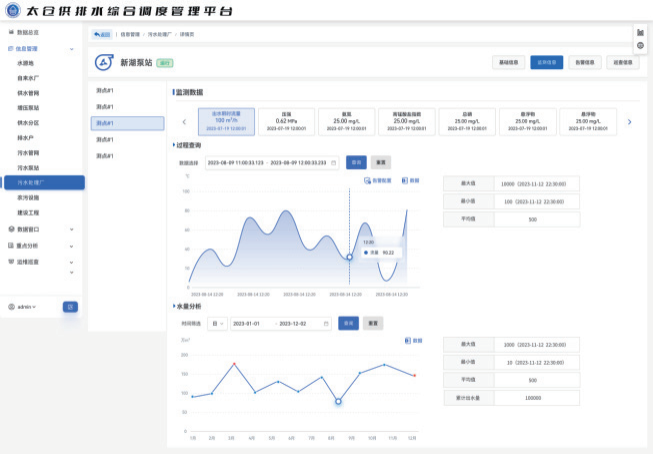Open the admin user dropdown
Screen dimensions: 653x454
[x=22, y=307]
